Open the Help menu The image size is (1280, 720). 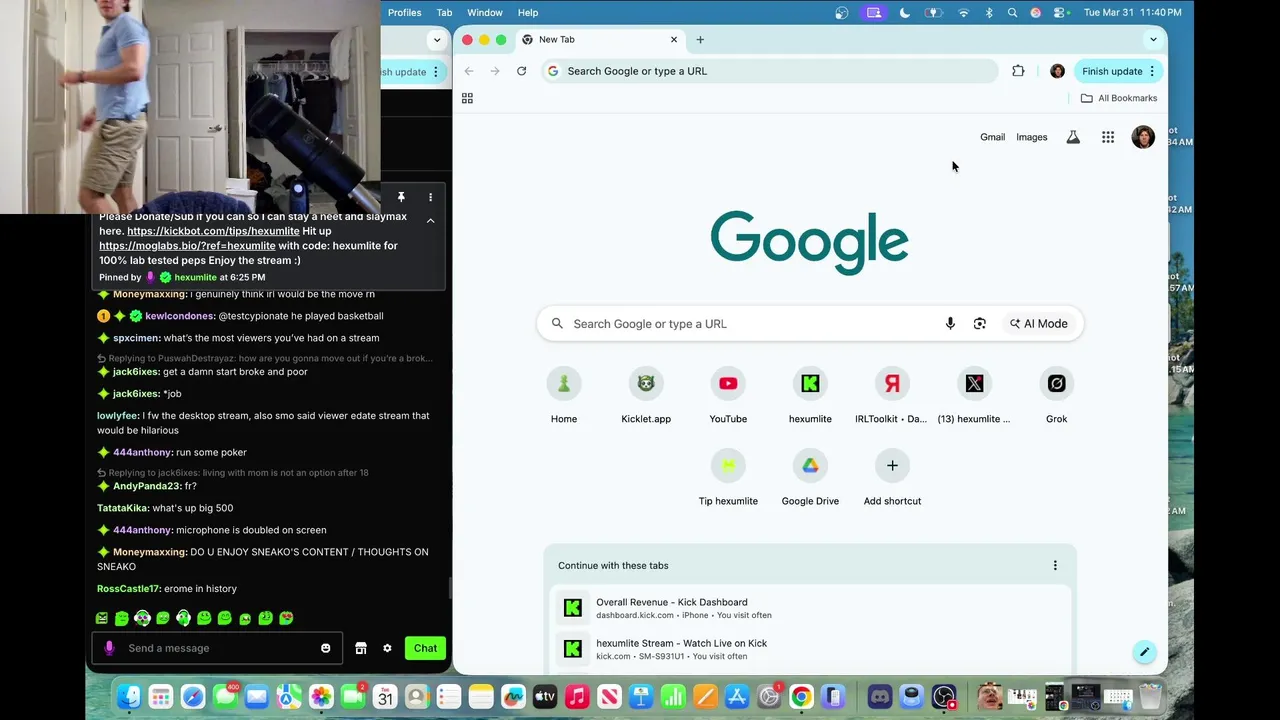click(528, 13)
